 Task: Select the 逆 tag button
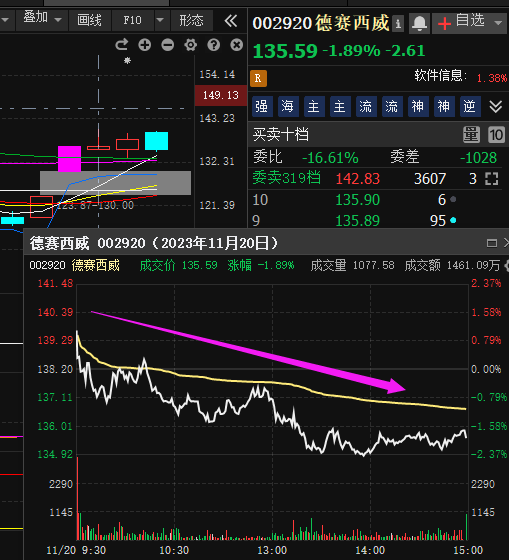pos(470,106)
